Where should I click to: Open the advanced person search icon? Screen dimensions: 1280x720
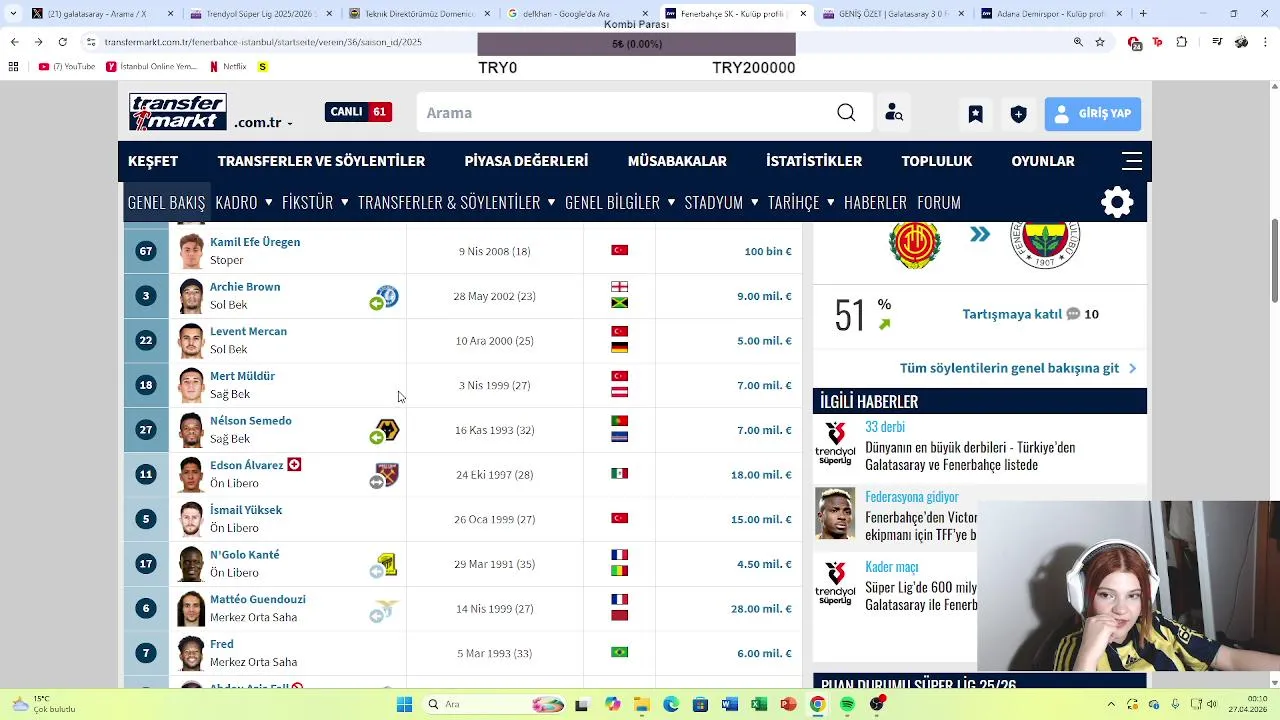pyautogui.click(x=894, y=113)
